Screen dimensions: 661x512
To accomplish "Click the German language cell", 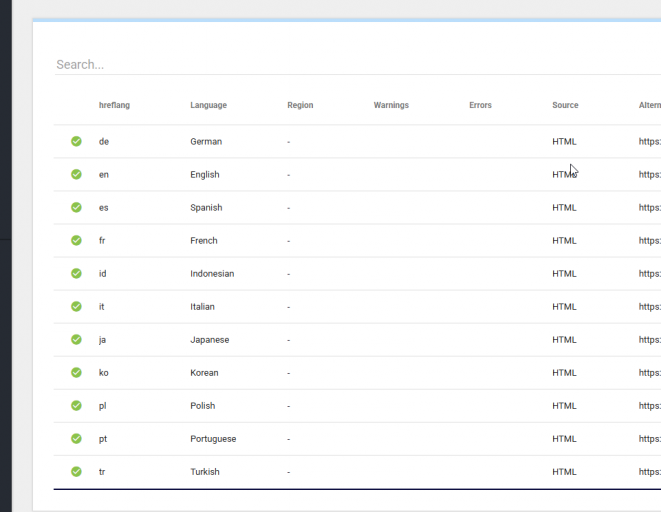I will pyautogui.click(x=206, y=142).
